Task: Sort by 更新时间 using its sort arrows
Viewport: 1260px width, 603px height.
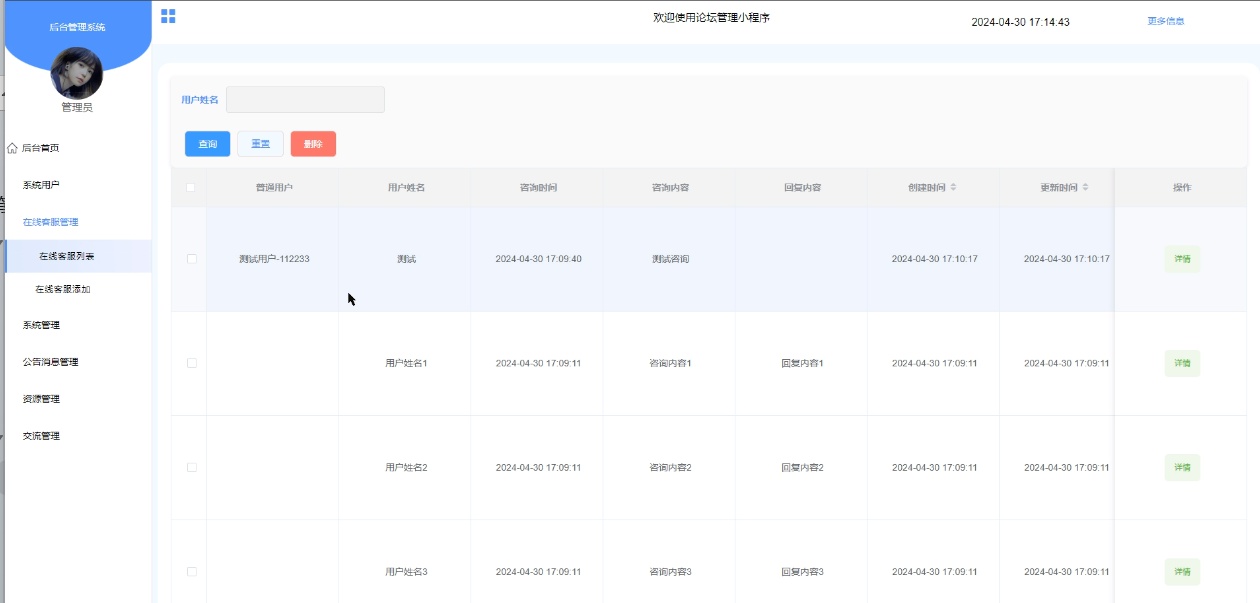Action: pyautogui.click(x=1085, y=188)
